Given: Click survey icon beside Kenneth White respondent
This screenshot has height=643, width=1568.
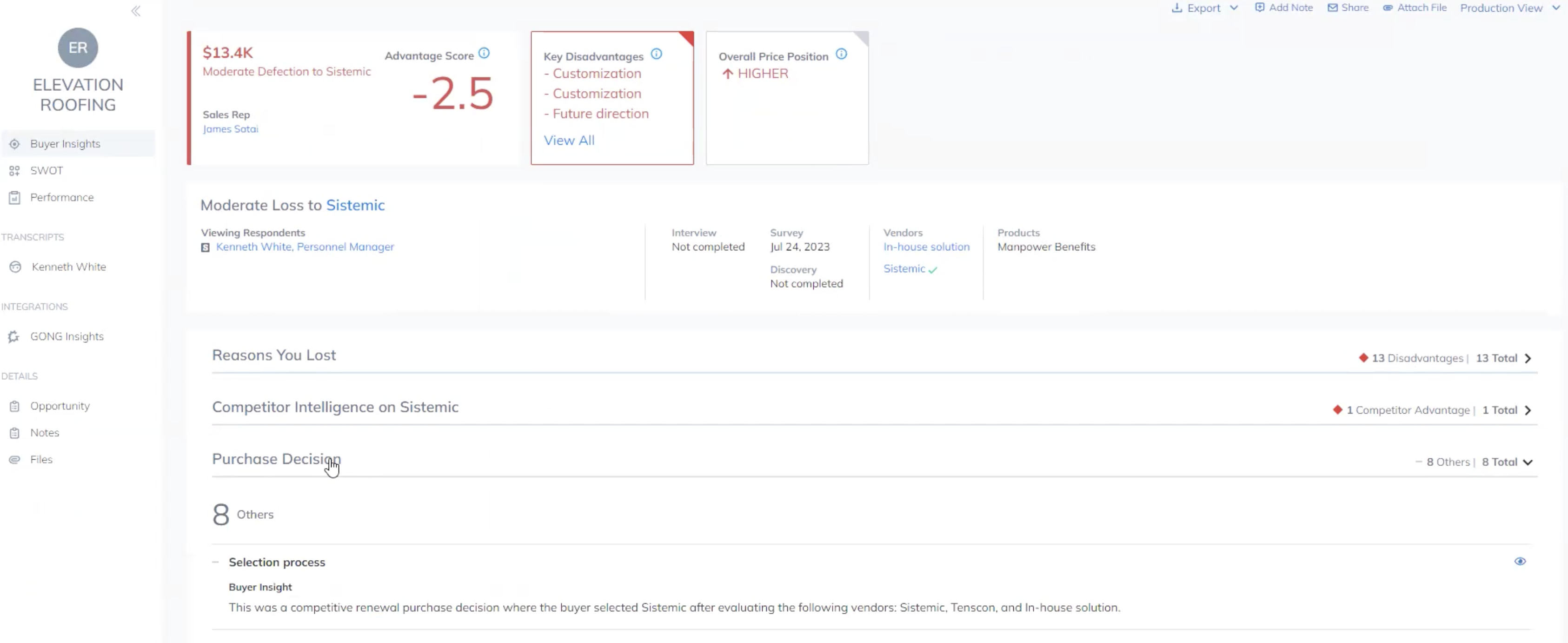Looking at the screenshot, I should coord(206,247).
